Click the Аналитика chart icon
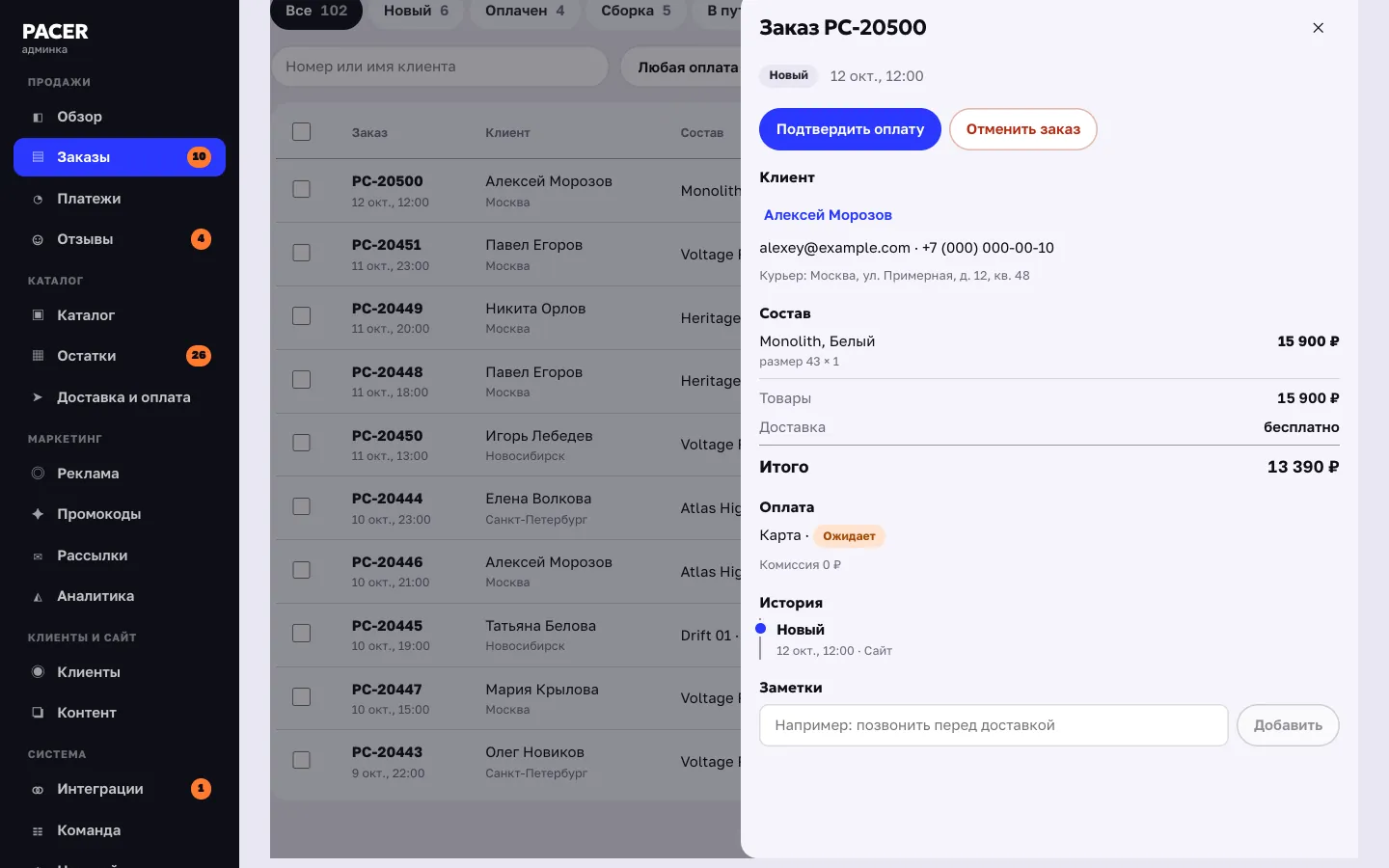The image size is (1389, 868). tap(38, 597)
